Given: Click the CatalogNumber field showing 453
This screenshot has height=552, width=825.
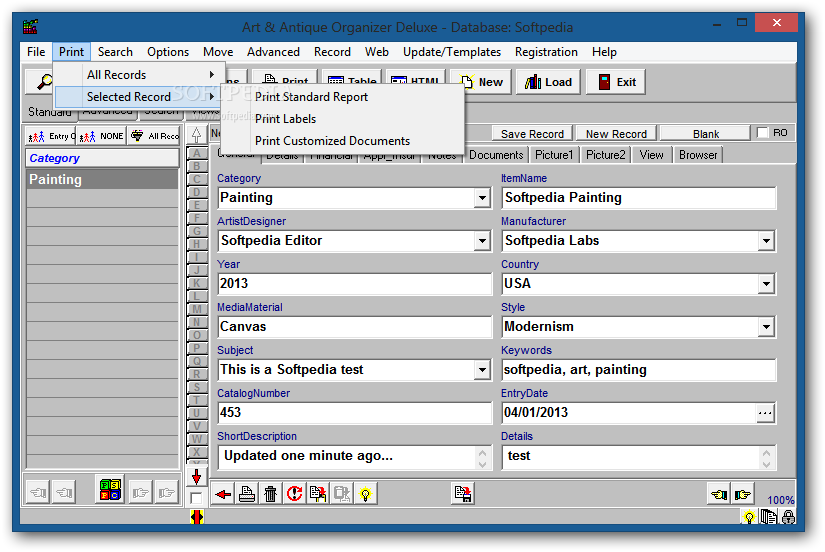Looking at the screenshot, I should [x=355, y=413].
